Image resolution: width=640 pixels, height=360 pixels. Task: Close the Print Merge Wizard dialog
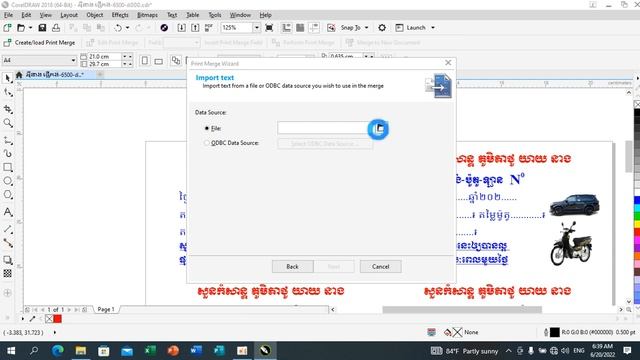pyautogui.click(x=448, y=63)
